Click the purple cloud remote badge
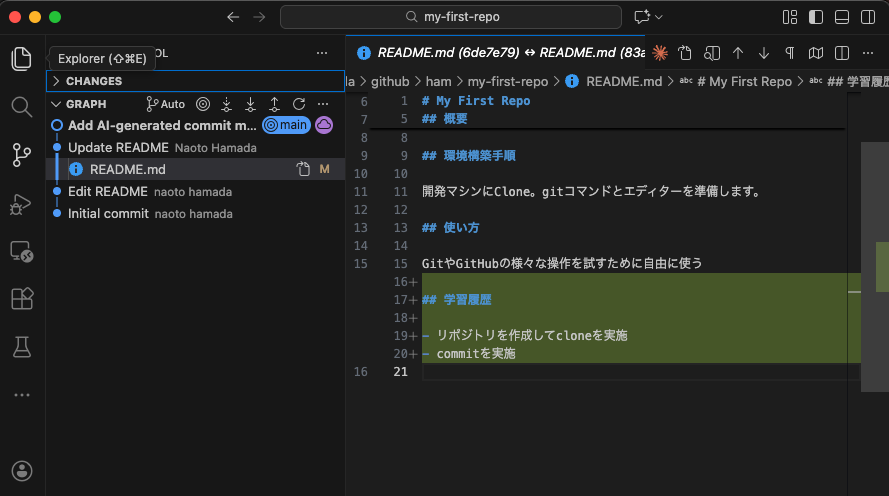 [x=324, y=125]
